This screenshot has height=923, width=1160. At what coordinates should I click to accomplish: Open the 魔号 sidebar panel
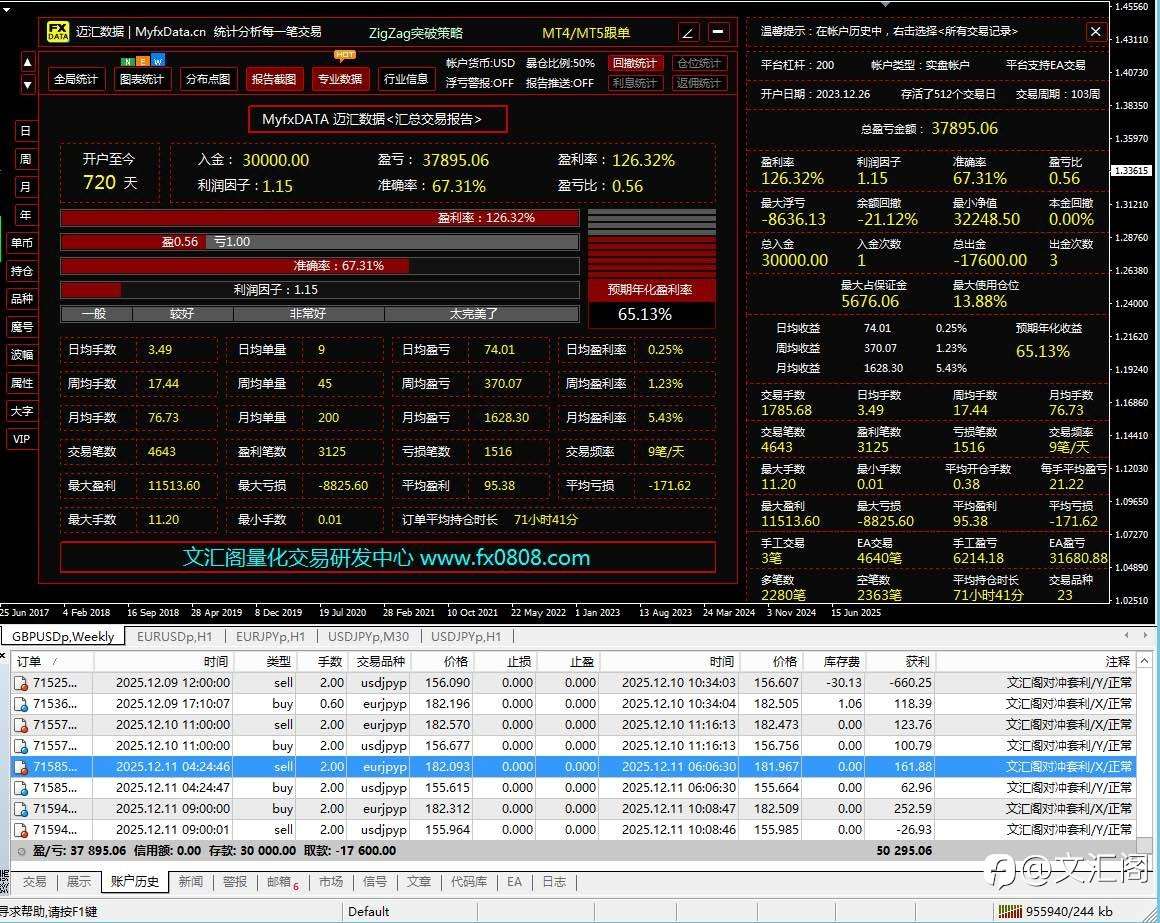(24, 324)
